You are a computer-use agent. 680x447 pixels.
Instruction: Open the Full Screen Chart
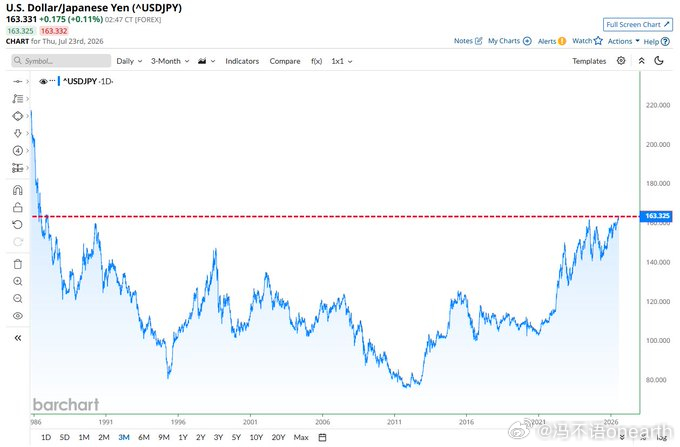point(638,25)
